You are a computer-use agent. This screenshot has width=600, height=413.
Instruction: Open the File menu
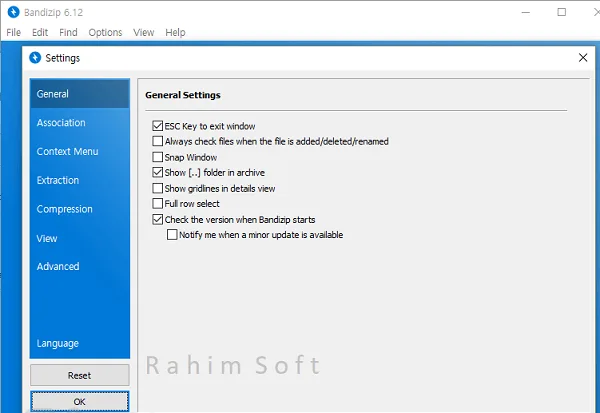point(13,33)
